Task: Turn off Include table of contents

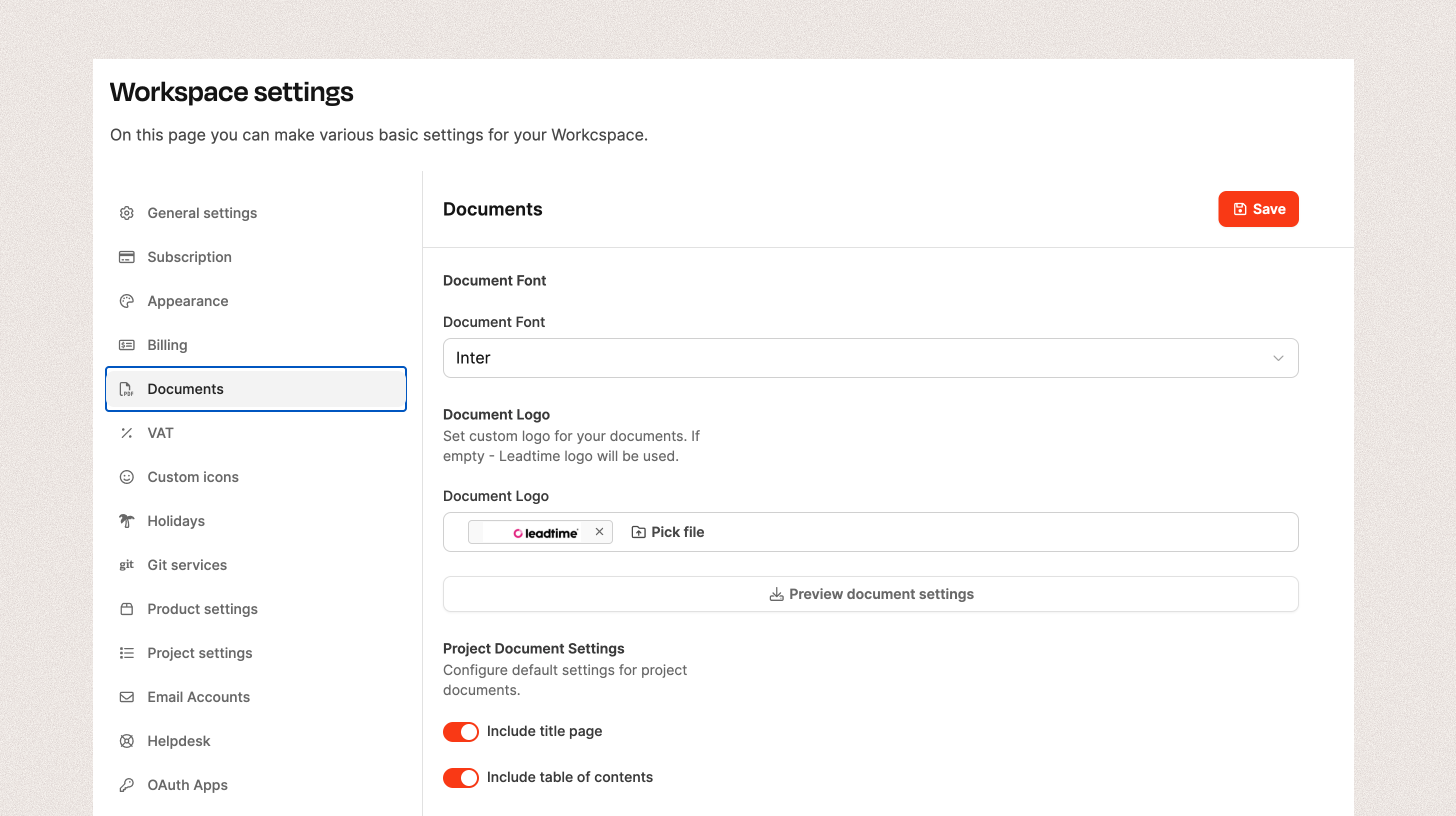Action: (x=461, y=778)
